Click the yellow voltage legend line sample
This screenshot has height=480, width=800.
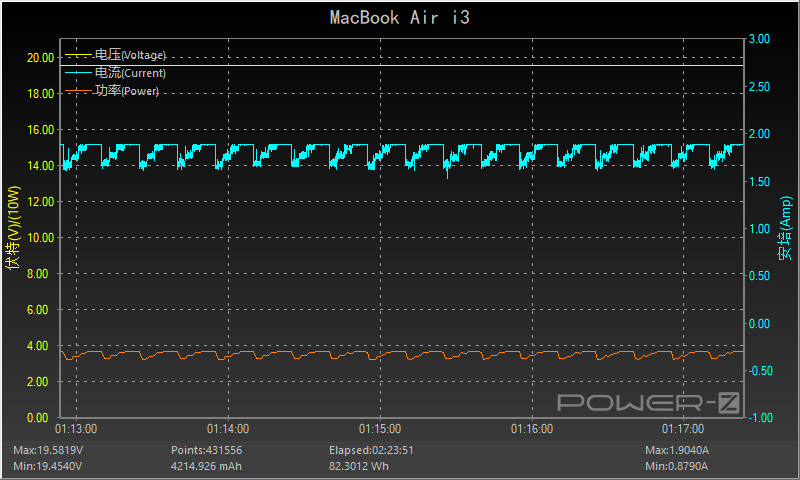click(78, 55)
